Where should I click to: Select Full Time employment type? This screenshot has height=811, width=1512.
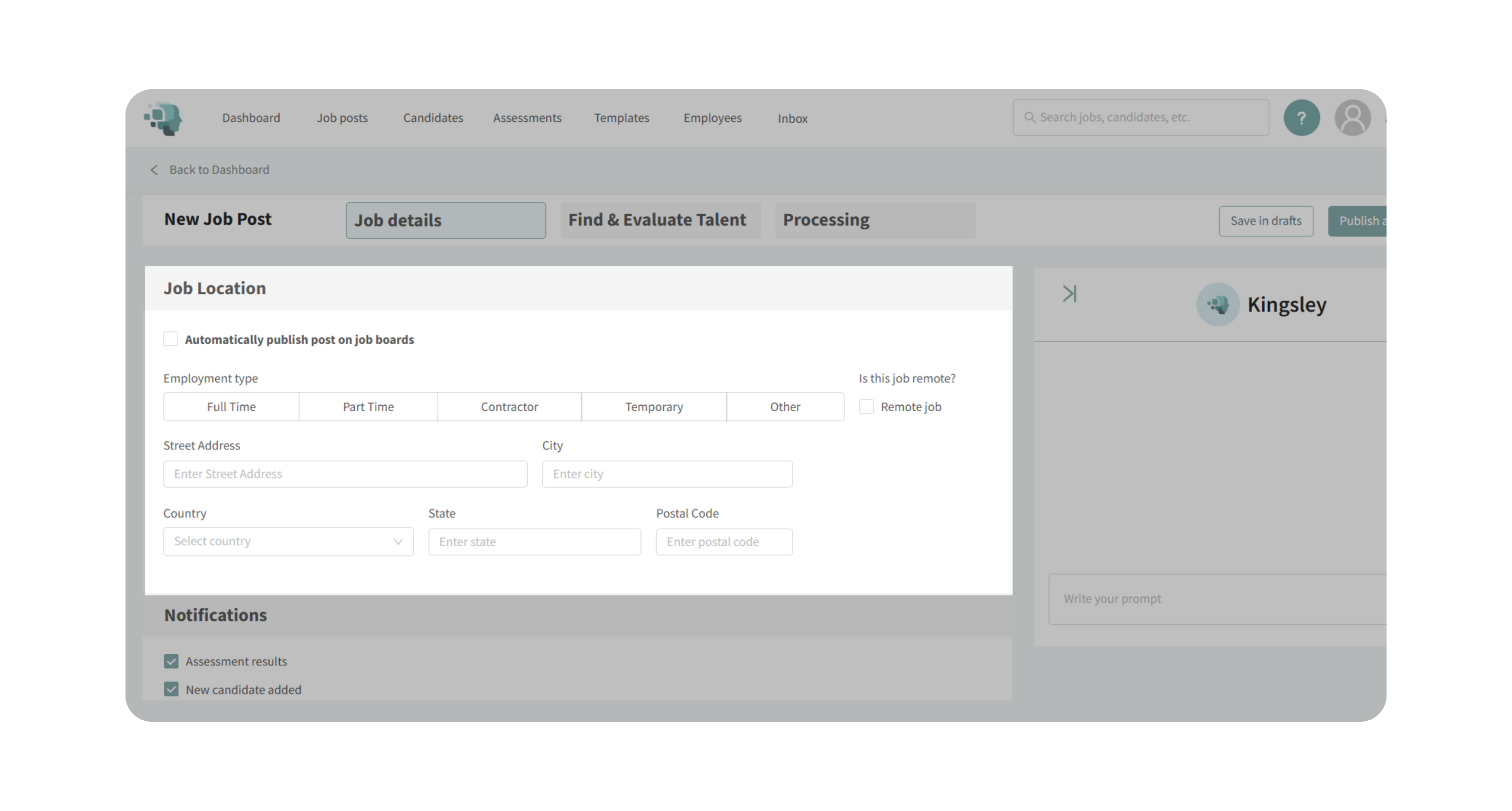tap(231, 407)
